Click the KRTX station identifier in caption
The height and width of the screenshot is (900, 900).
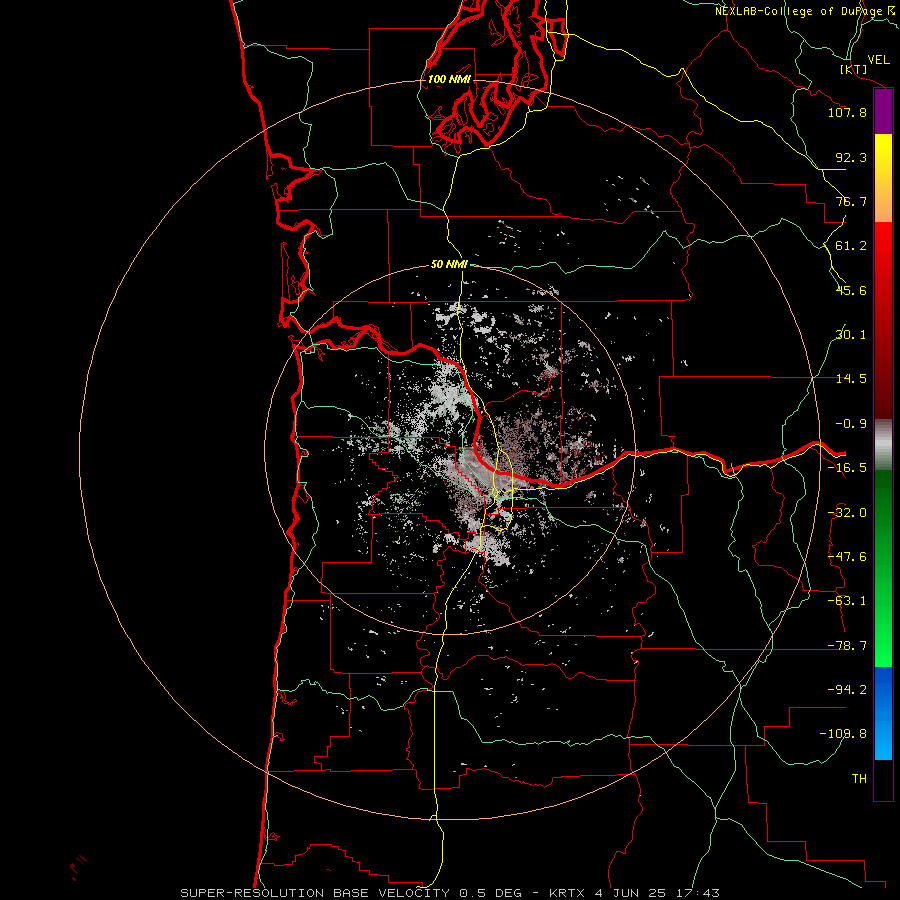567,893
